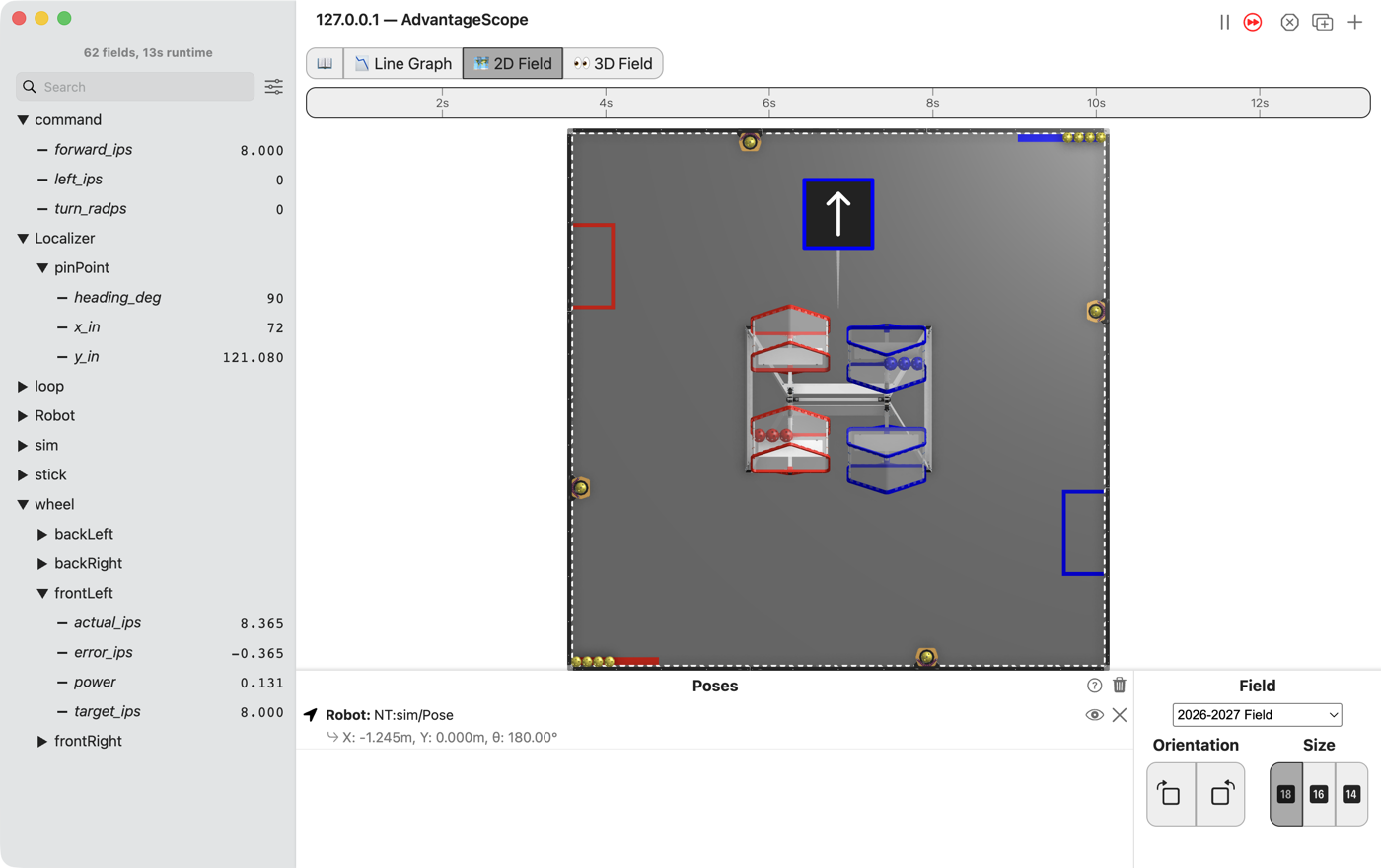Delete all poses with the trash icon
The image size is (1381, 868).
(1120, 685)
